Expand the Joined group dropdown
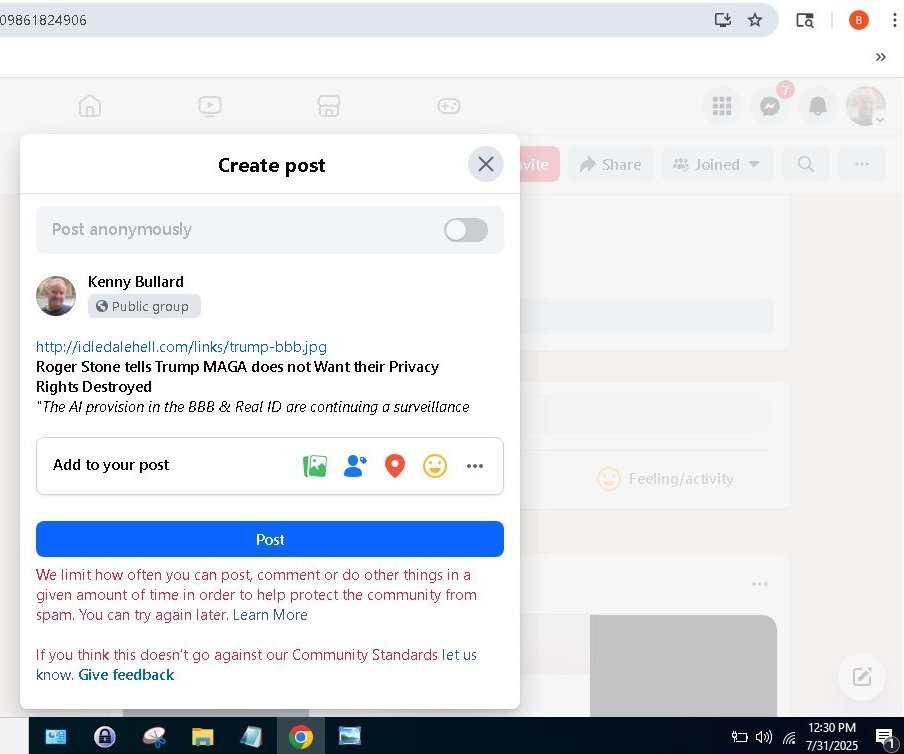904x754 pixels. (717, 165)
